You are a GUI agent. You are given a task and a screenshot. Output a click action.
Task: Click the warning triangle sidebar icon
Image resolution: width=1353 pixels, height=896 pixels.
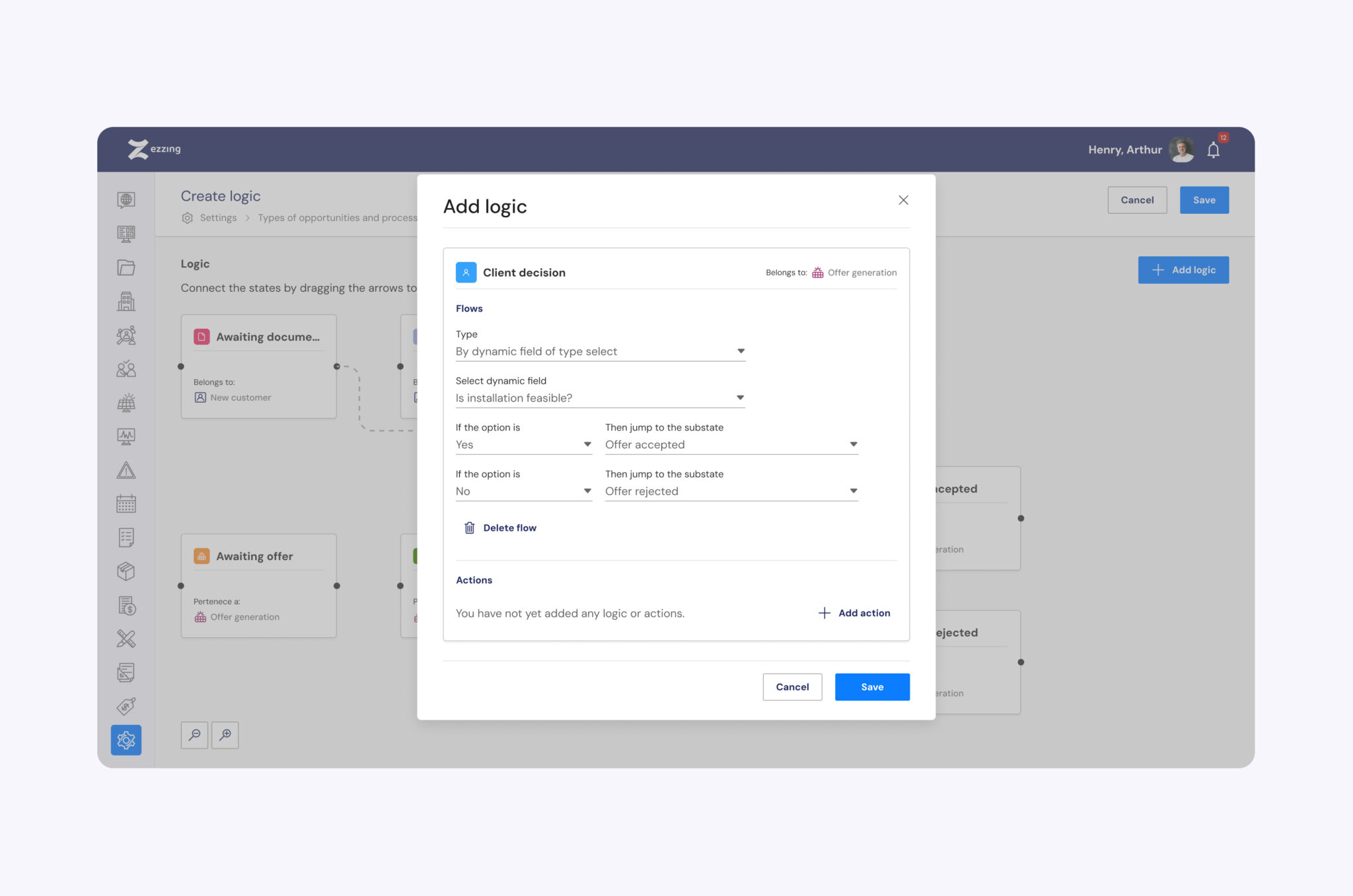pos(126,470)
